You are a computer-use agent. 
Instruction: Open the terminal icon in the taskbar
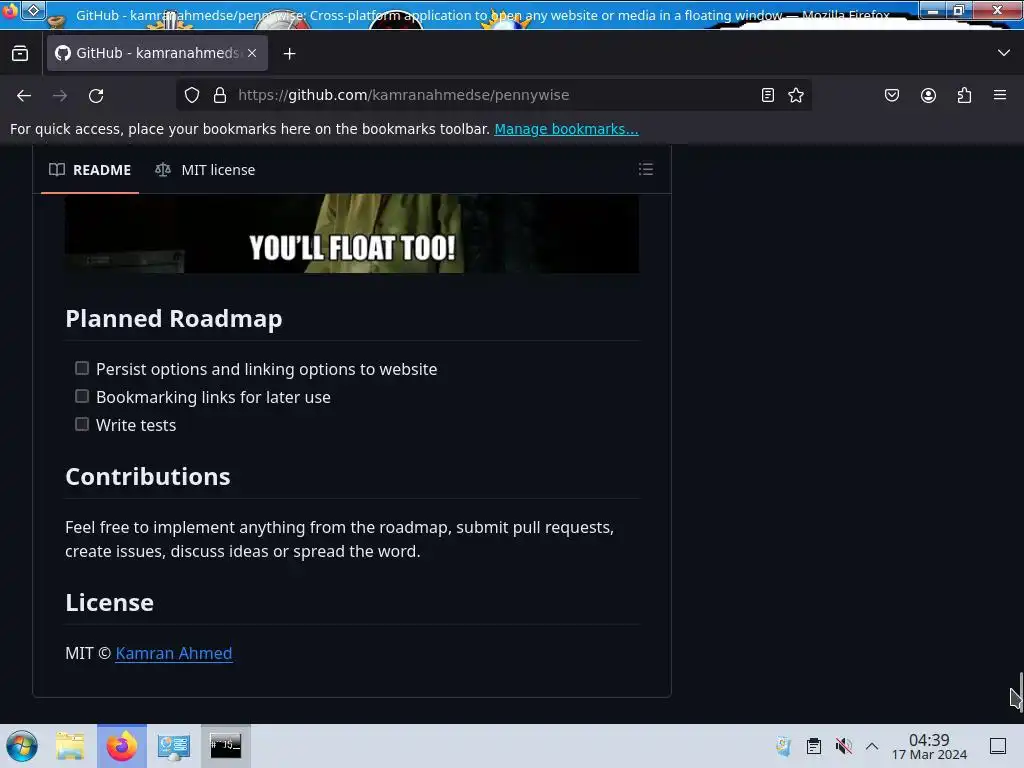point(225,746)
